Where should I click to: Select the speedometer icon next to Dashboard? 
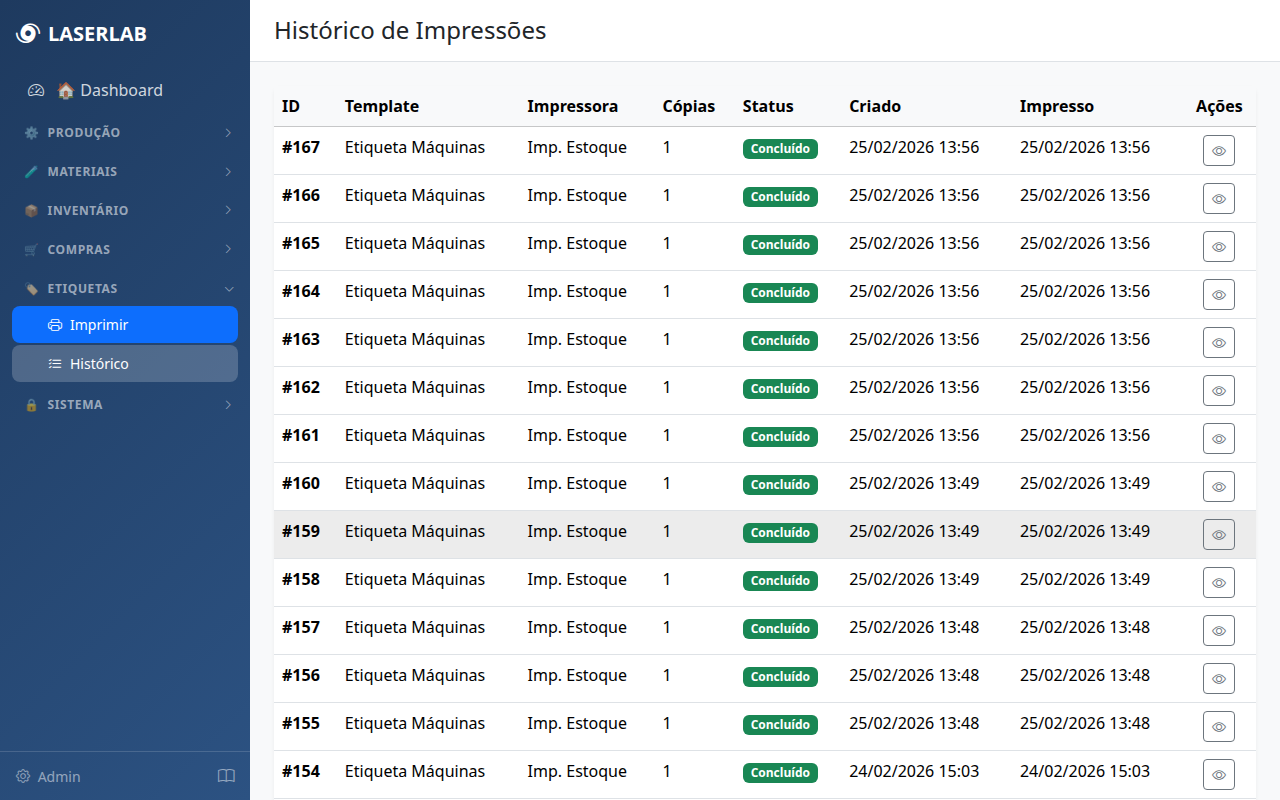[36, 90]
